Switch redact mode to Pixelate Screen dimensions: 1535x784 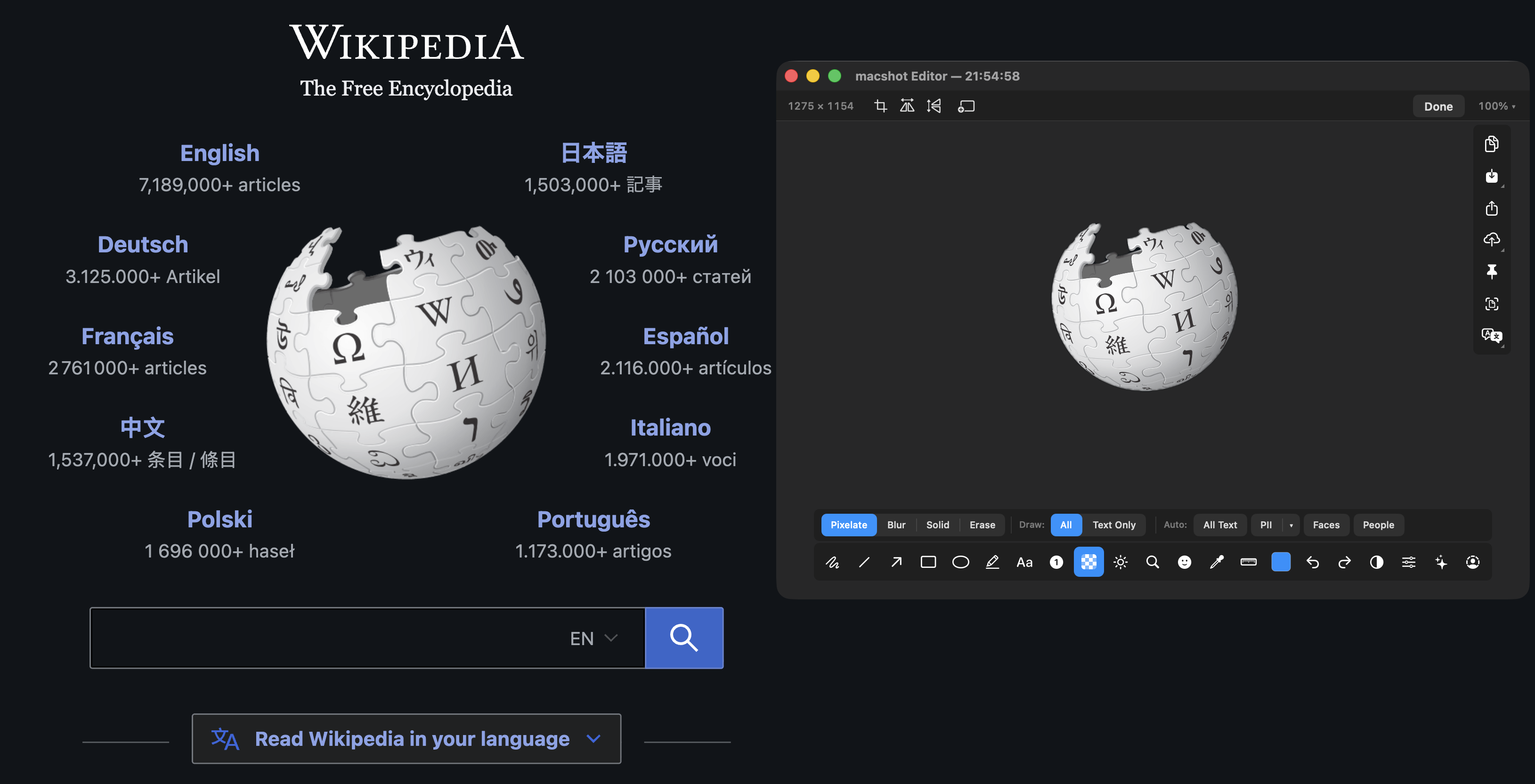coord(849,525)
